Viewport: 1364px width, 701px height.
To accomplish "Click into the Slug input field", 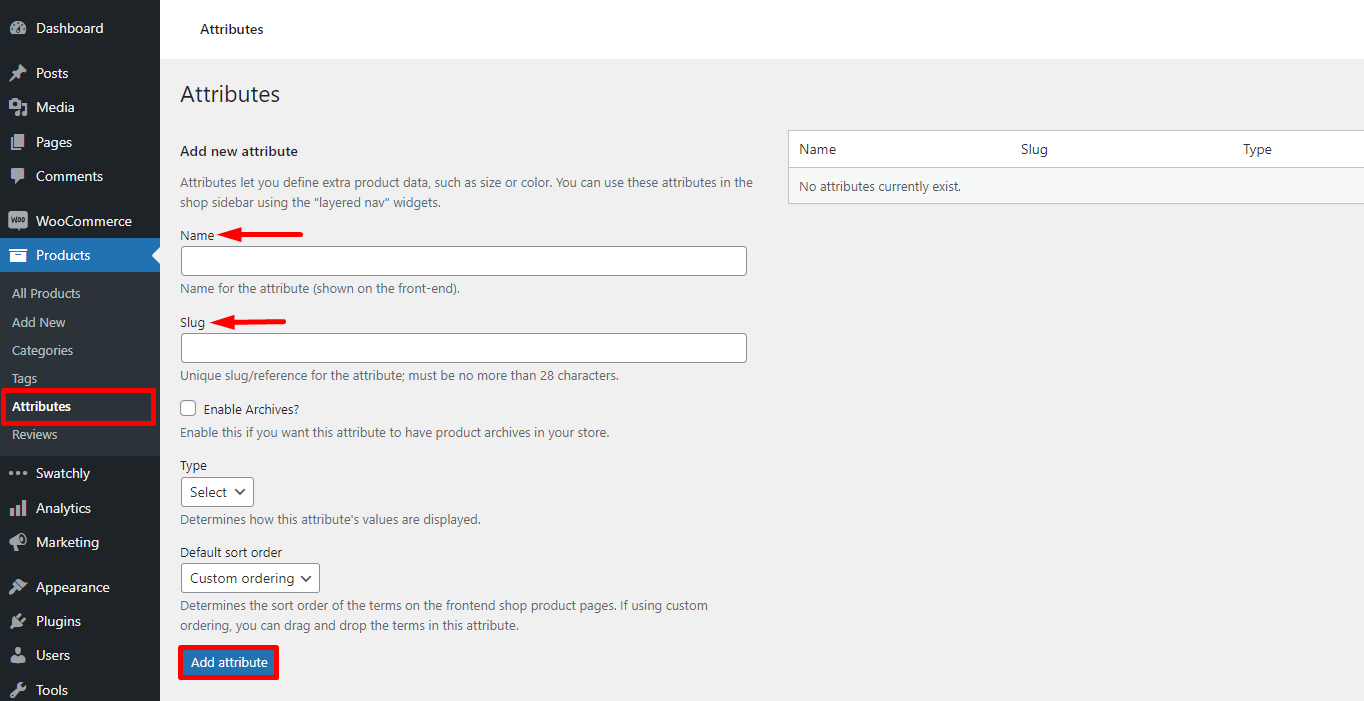I will pyautogui.click(x=463, y=348).
